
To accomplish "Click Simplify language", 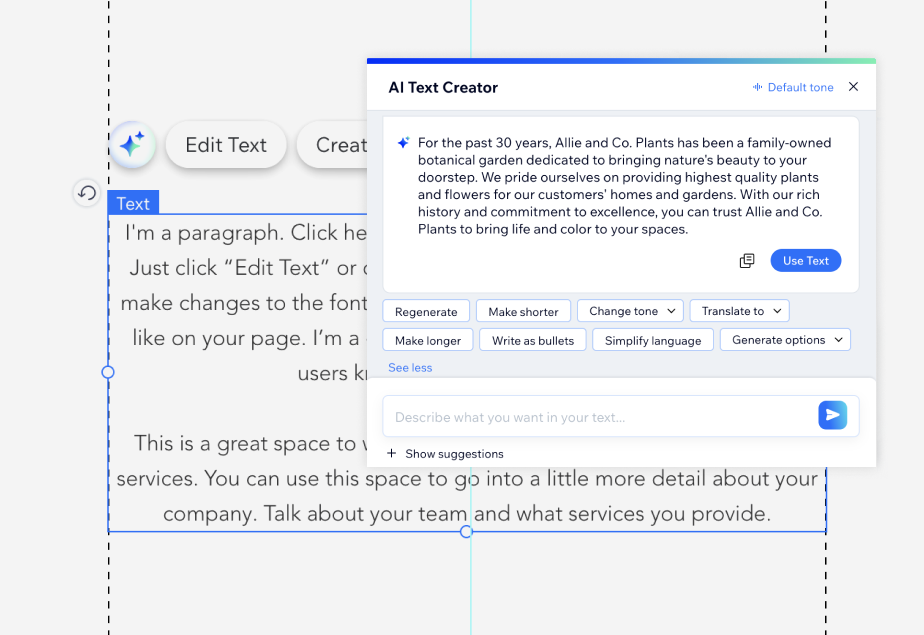I will coord(653,340).
